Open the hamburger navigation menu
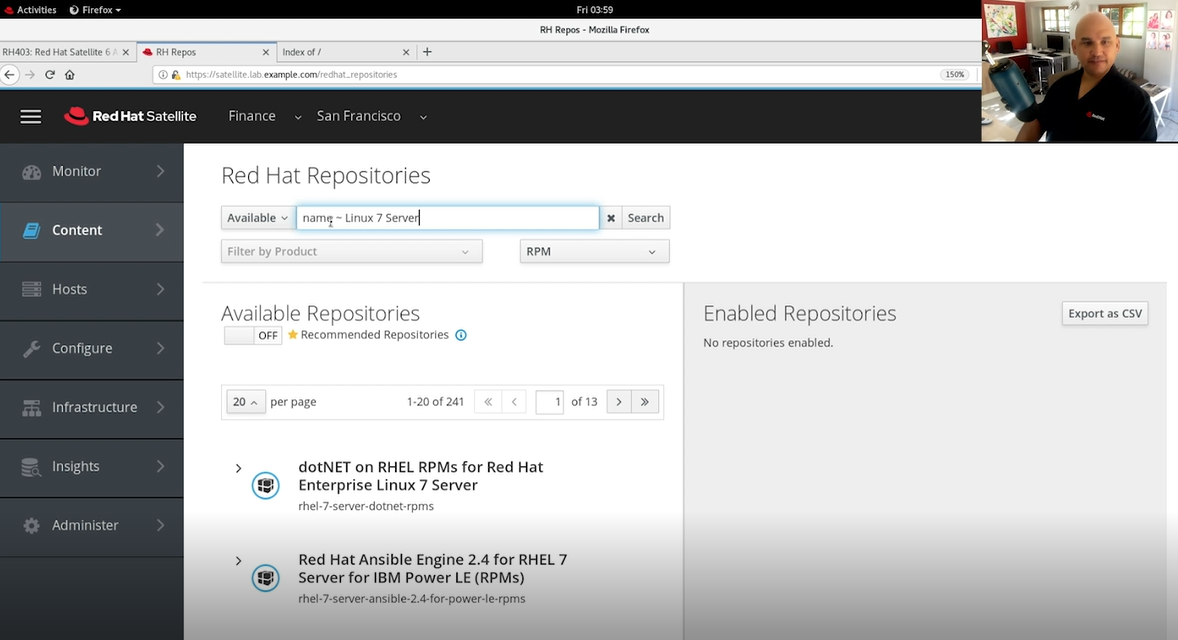Viewport: 1178px width, 640px height. [31, 116]
